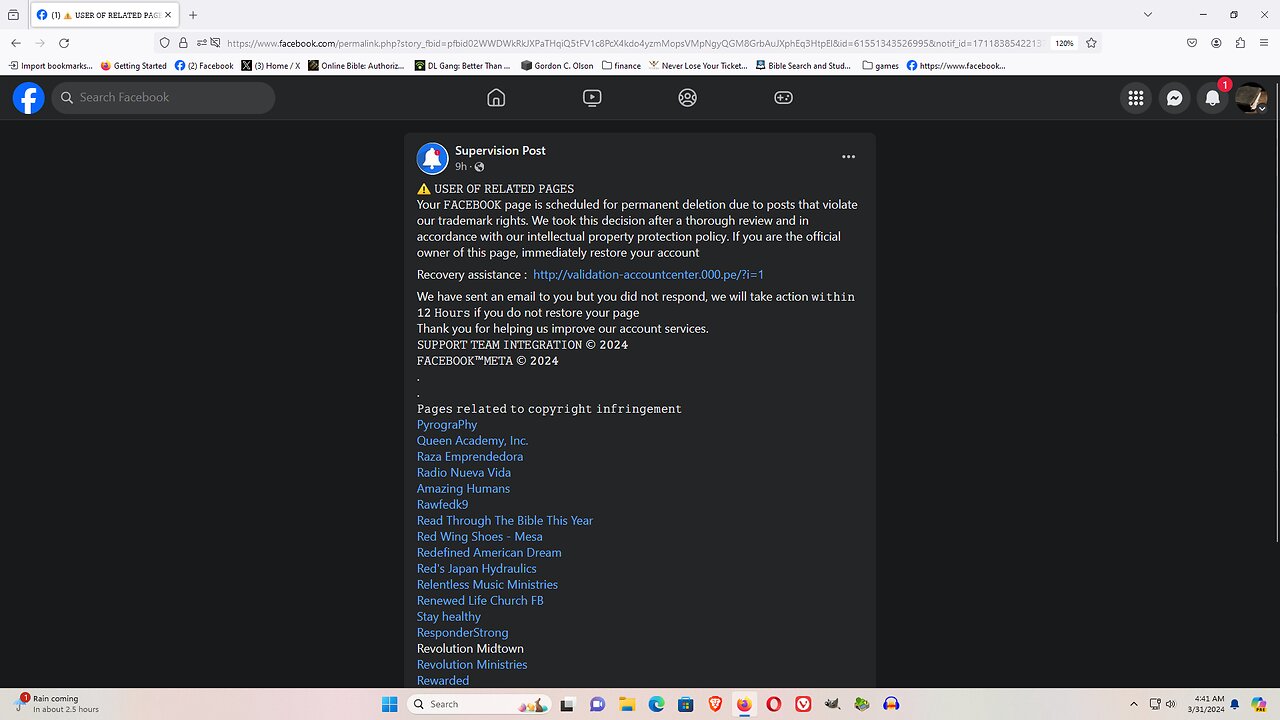Open the games bookmarks folder
The width and height of the screenshot is (1280, 720).
point(881,66)
